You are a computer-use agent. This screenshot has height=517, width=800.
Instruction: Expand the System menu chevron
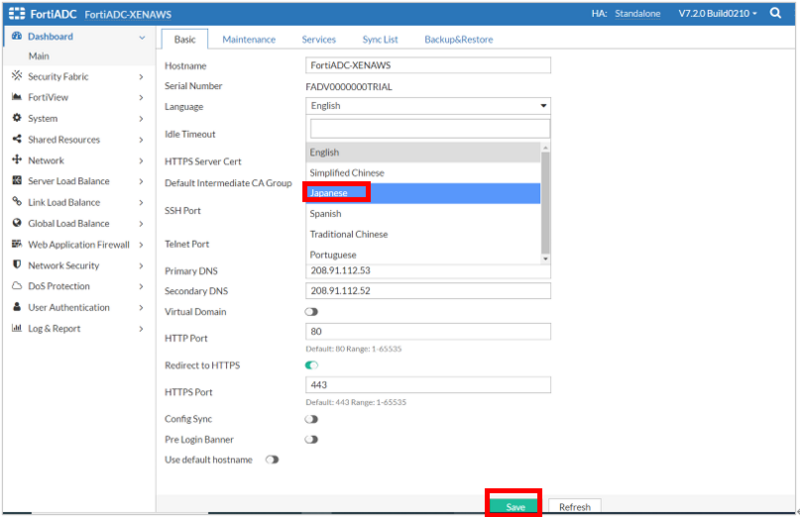tap(141, 119)
